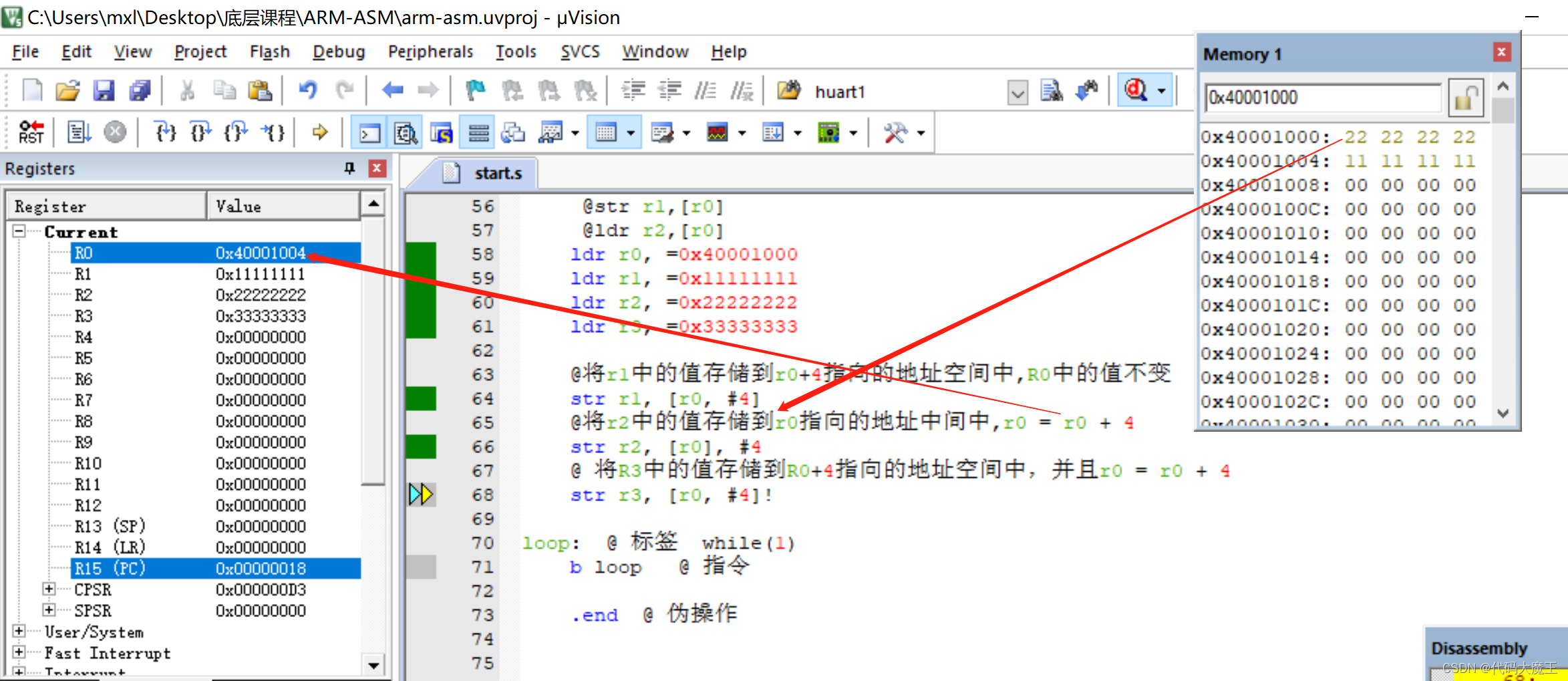Select the start.s editor tab
1568x681 pixels.
tap(486, 173)
